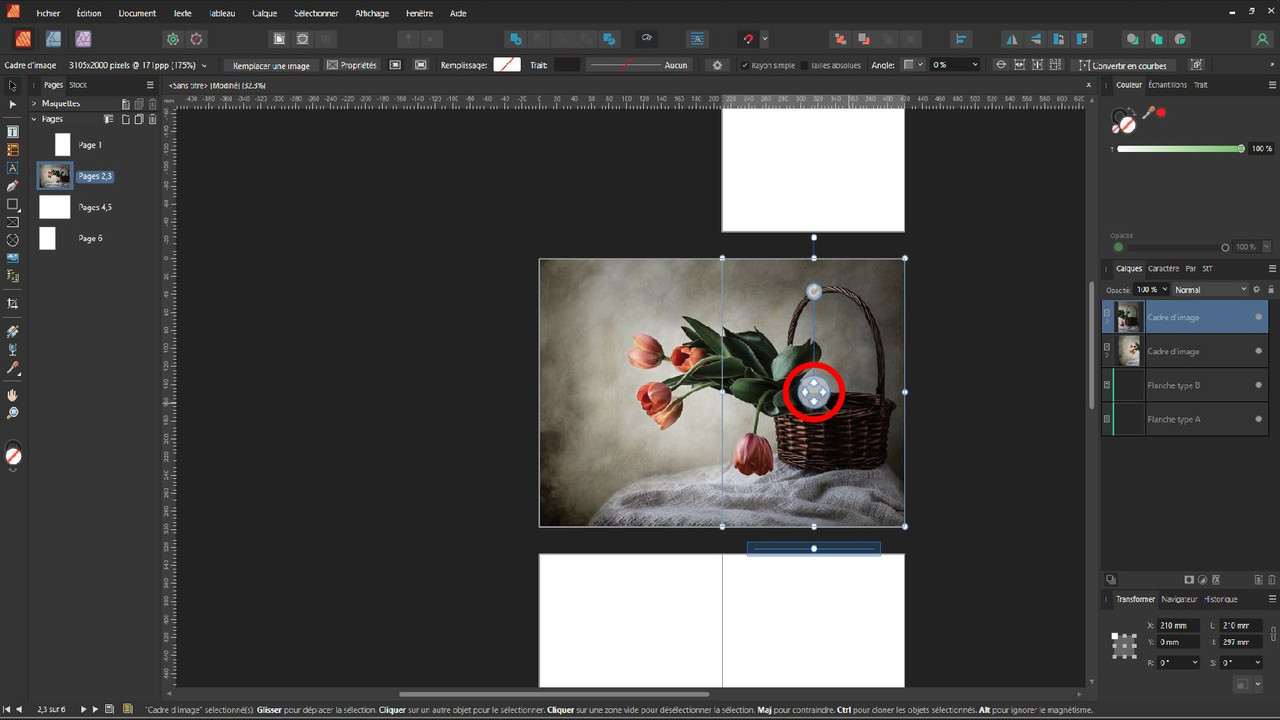Toggle visibility dot of "Planche type B" layer
Viewport: 1280px width, 720px height.
pyautogui.click(x=1258, y=385)
